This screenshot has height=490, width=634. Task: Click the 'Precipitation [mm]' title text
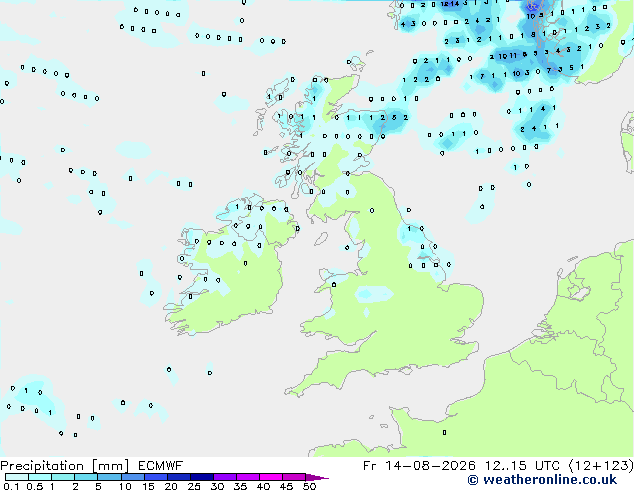64,466
